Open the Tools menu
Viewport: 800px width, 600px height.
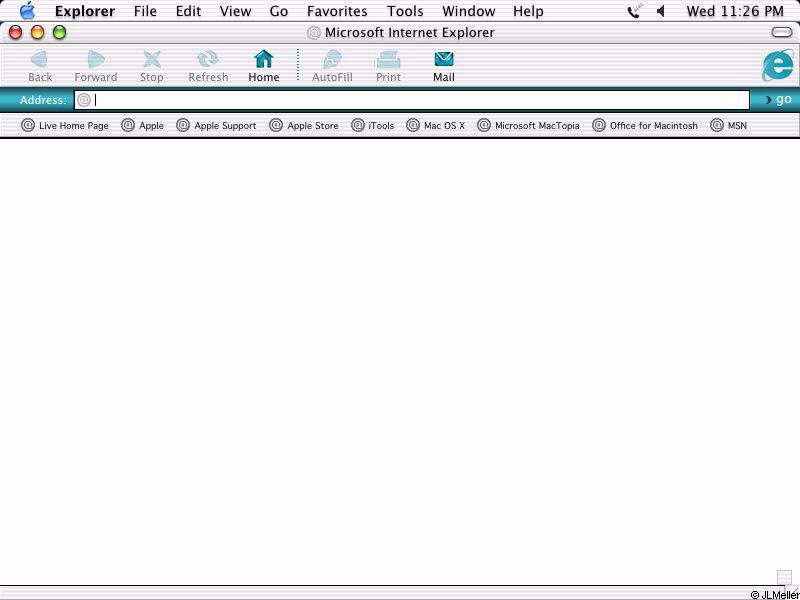[405, 11]
